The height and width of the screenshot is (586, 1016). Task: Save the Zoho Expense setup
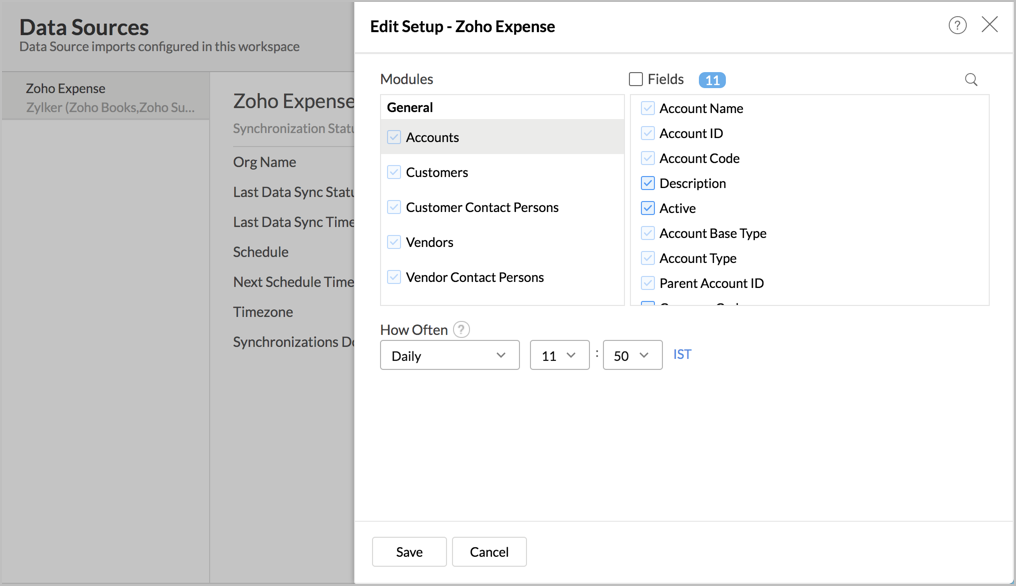click(409, 551)
